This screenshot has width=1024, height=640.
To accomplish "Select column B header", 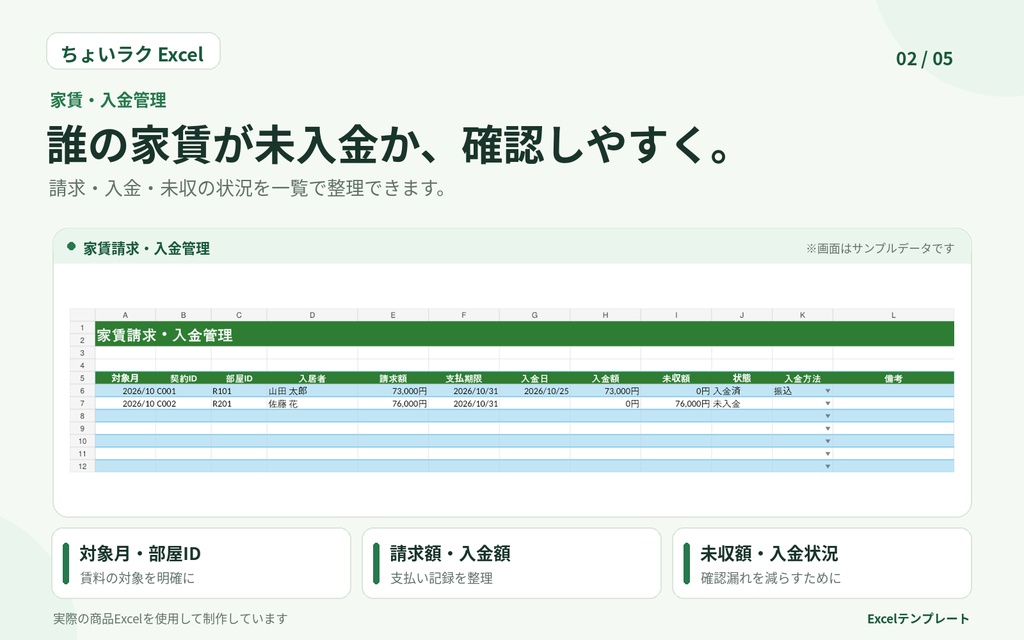I will [184, 315].
